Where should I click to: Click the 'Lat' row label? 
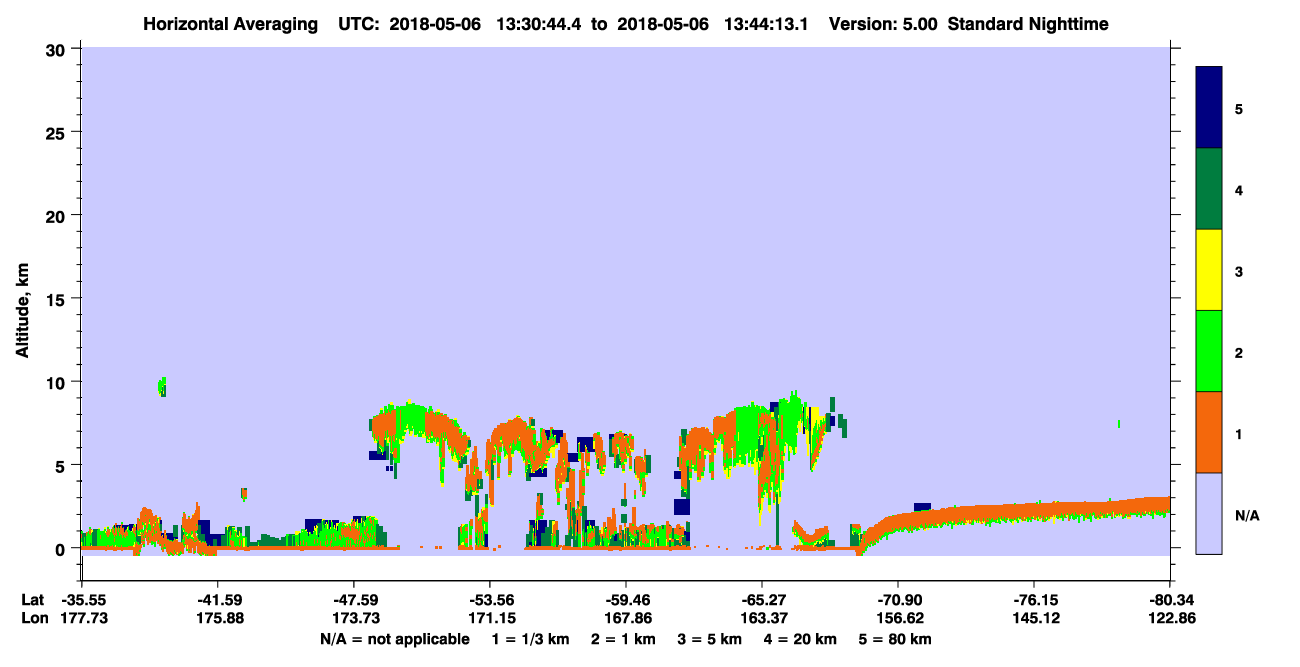tap(32, 600)
